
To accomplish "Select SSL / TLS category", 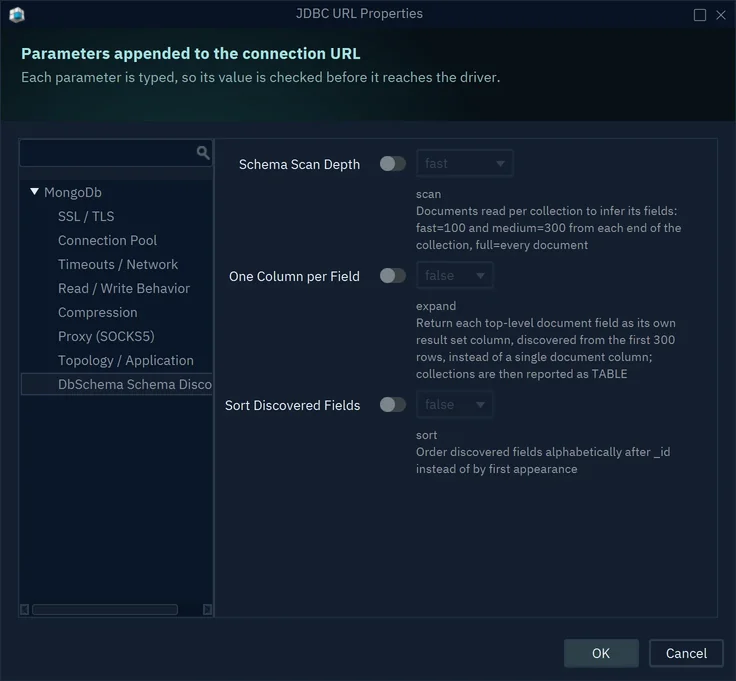I will [86, 216].
